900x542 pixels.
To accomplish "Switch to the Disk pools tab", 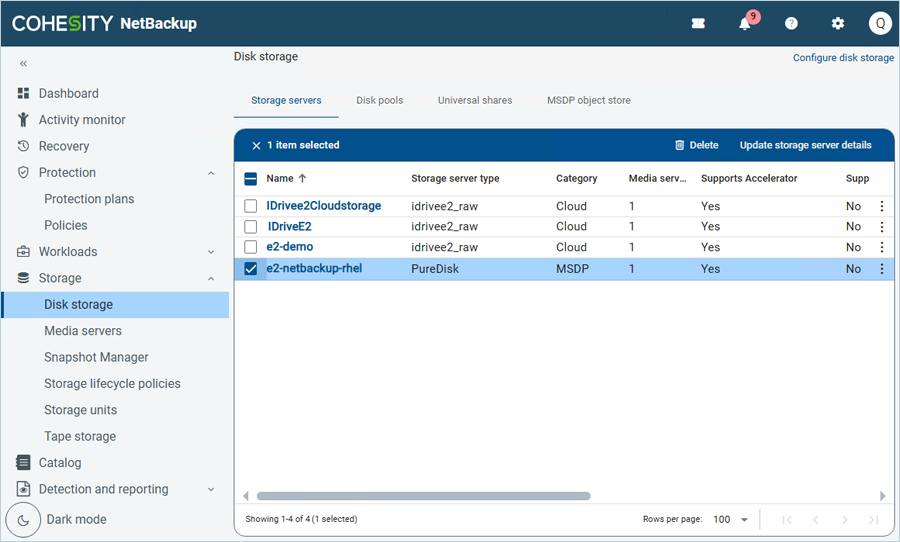I will (x=379, y=100).
